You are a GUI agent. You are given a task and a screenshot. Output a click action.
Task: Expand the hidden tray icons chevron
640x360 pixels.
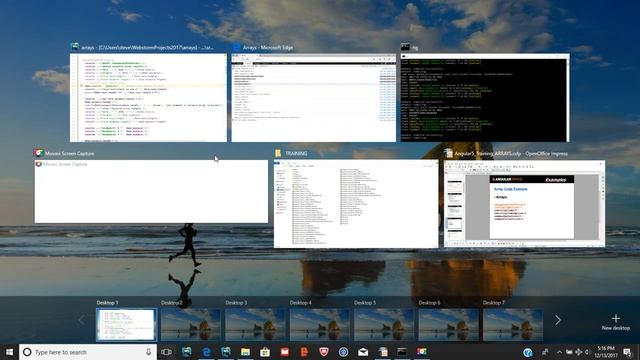click(559, 352)
